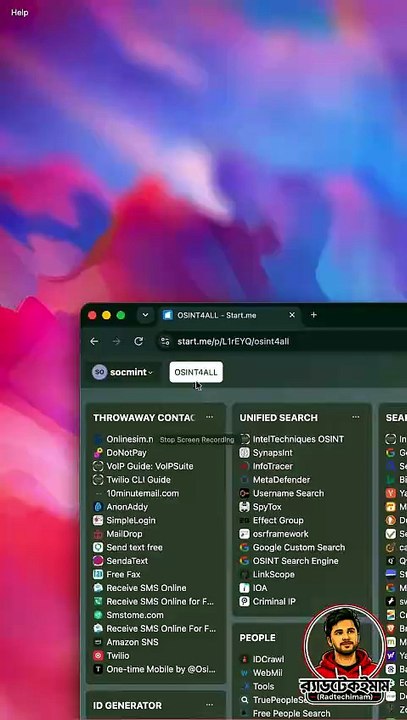The width and height of the screenshot is (407, 720).
Task: Open the Twilio link text
Action: [118, 656]
